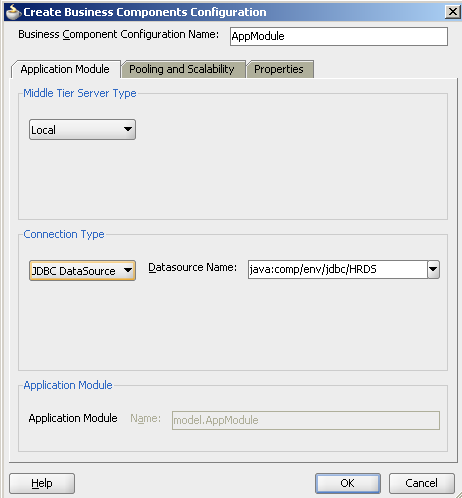Open the Properties tab

(279, 69)
